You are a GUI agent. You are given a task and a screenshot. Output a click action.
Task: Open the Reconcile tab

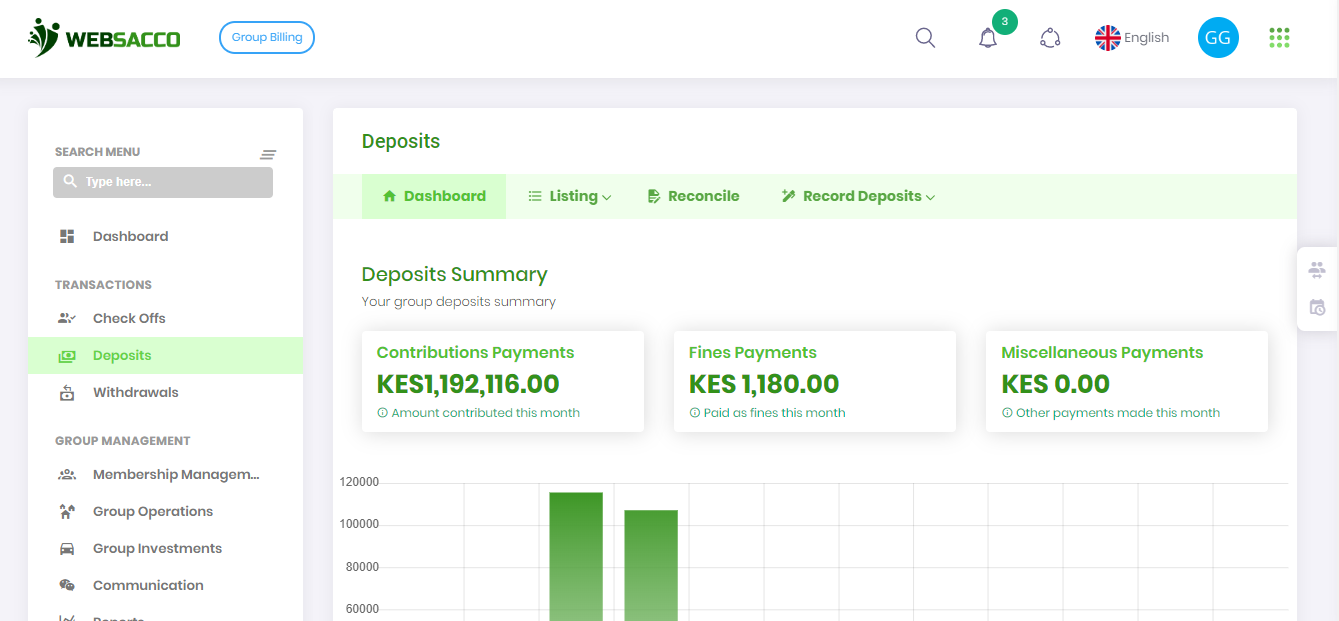692,195
